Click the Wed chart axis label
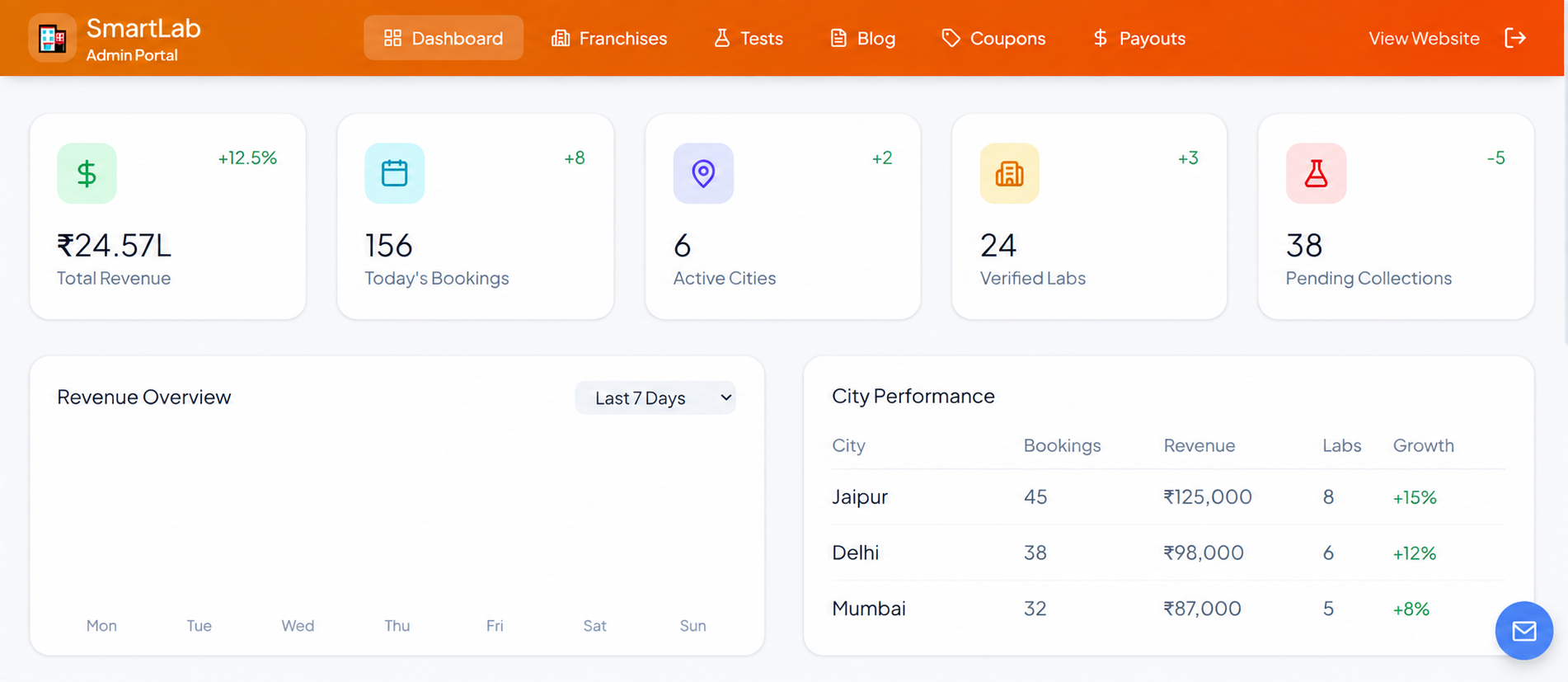The width and height of the screenshot is (1568, 682). (x=298, y=626)
